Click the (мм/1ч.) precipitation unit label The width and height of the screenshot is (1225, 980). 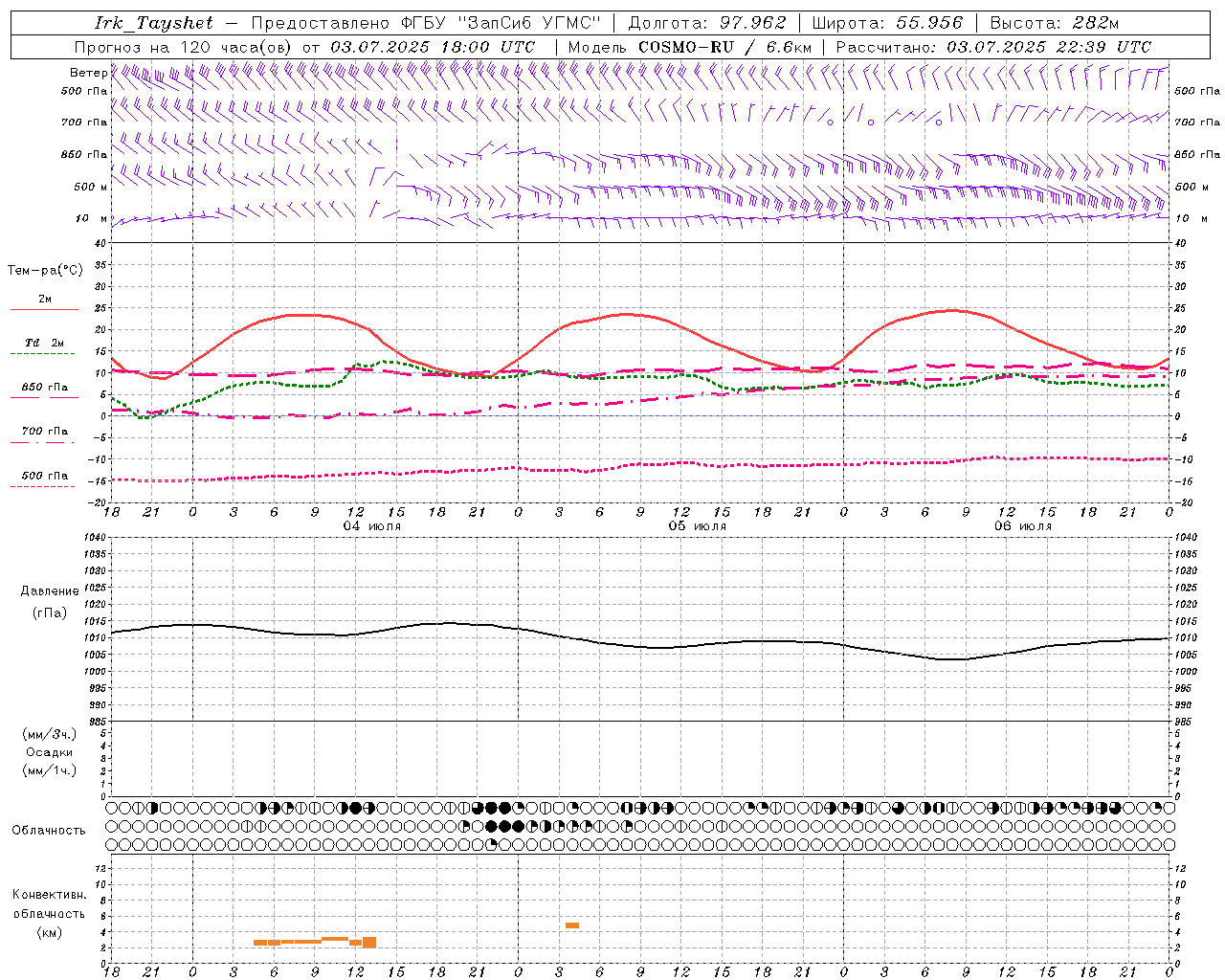tap(50, 770)
